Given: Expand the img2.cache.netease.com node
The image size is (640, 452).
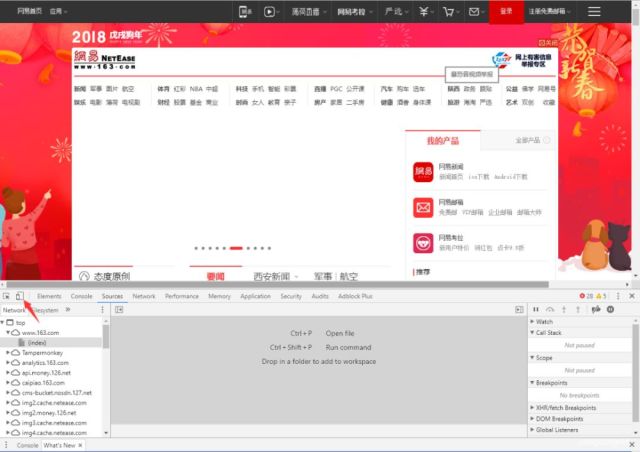Looking at the screenshot, I should [x=8, y=403].
